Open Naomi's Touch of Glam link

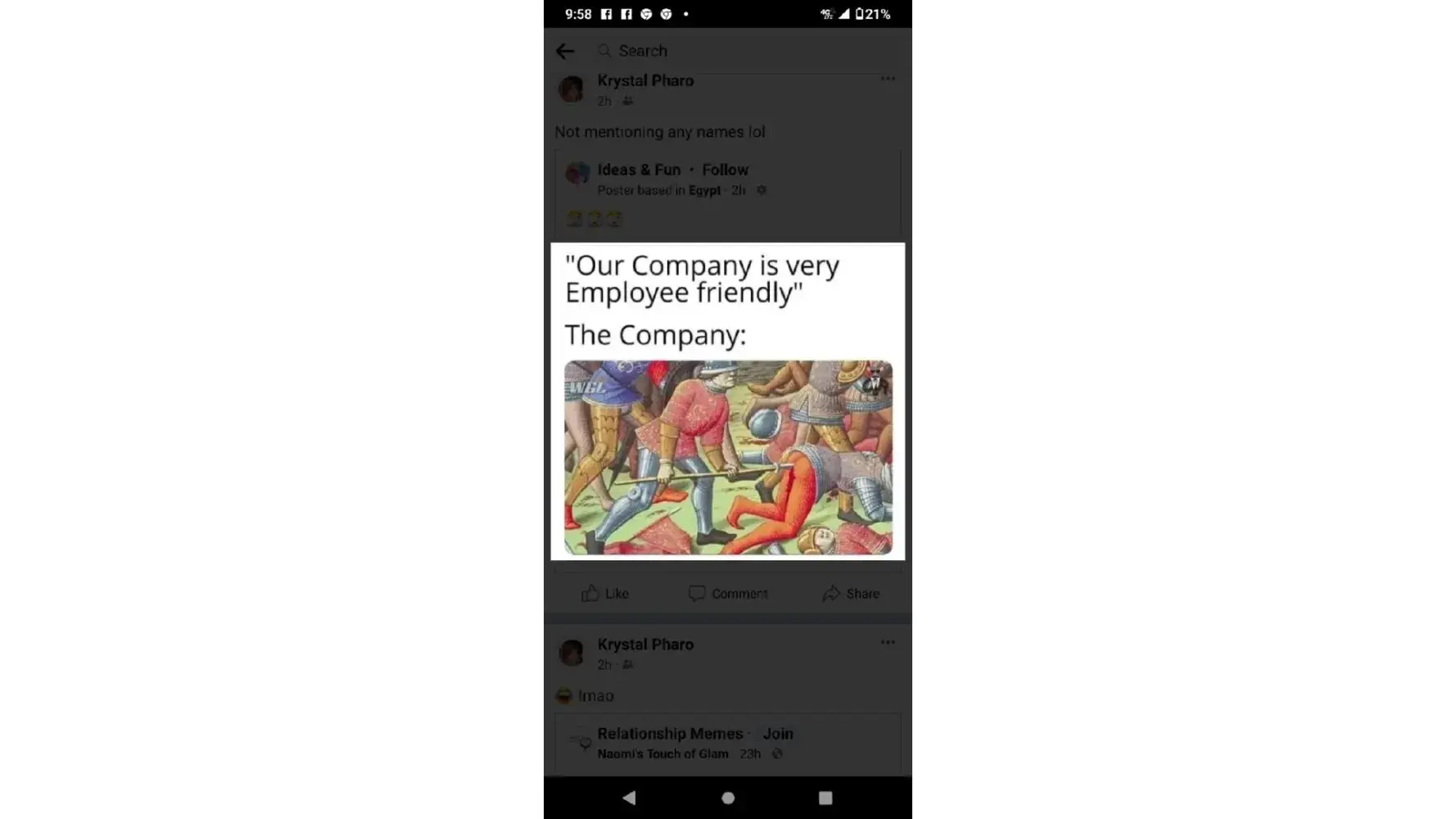(x=662, y=753)
